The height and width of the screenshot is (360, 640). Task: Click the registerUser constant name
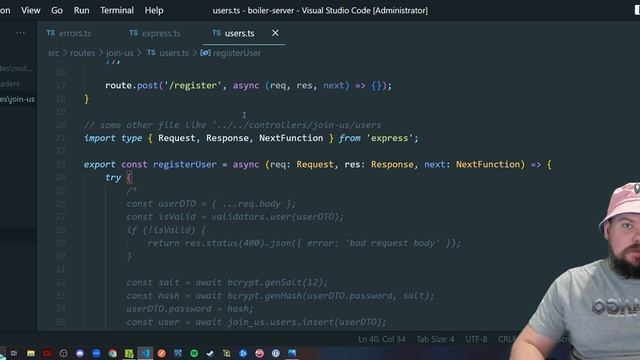click(x=185, y=164)
